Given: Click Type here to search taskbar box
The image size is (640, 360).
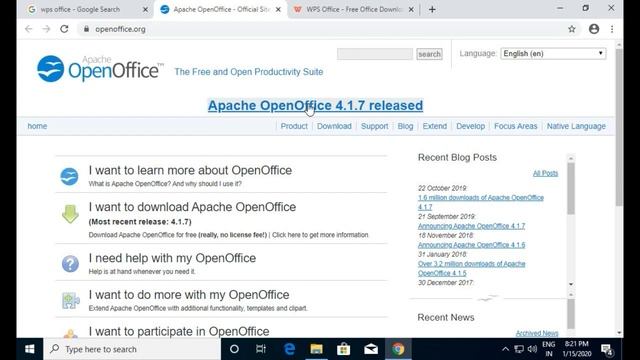Looking at the screenshot, I should (x=132, y=349).
